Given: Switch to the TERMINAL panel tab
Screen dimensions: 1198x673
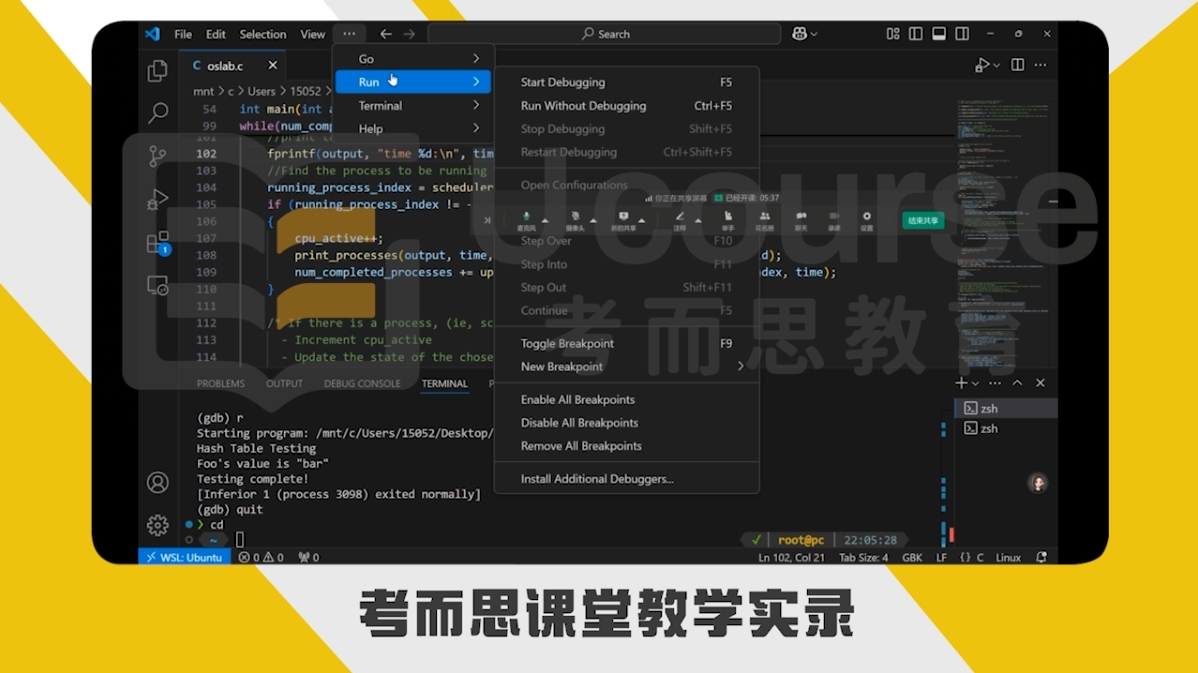Looking at the screenshot, I should point(445,383).
